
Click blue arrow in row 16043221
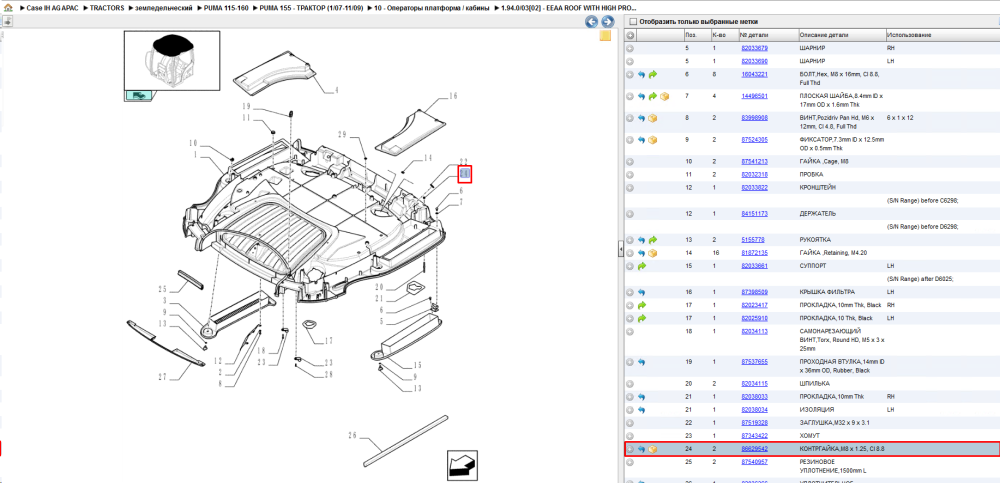click(x=642, y=75)
